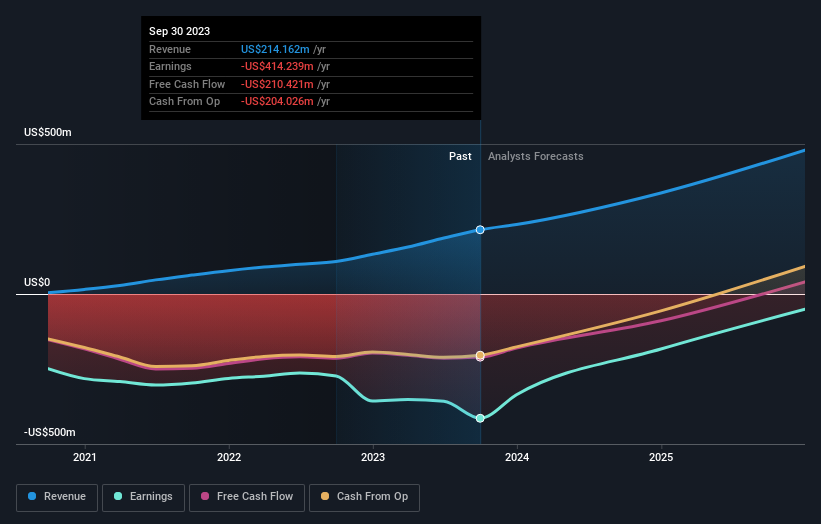This screenshot has width=821, height=524.
Task: Click the Sep 30 2023 tooltip date
Action: [x=180, y=31]
